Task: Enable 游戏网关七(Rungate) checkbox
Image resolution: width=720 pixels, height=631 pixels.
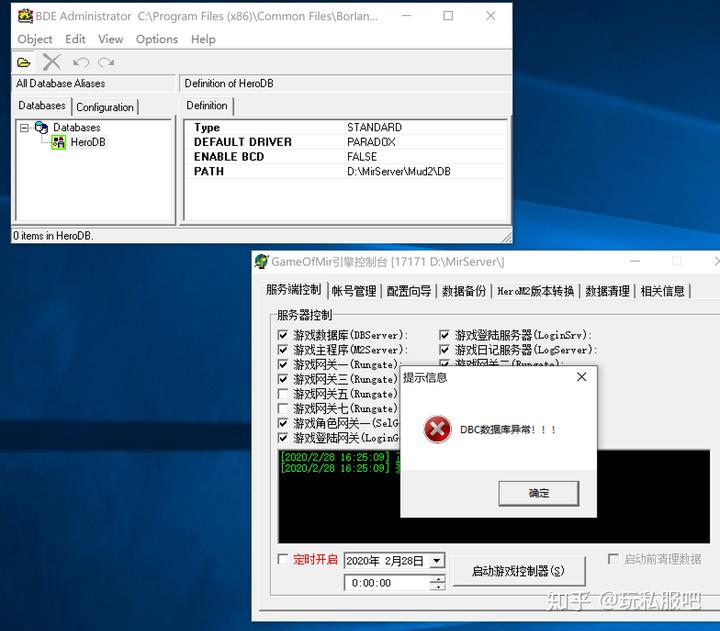Action: [283, 409]
